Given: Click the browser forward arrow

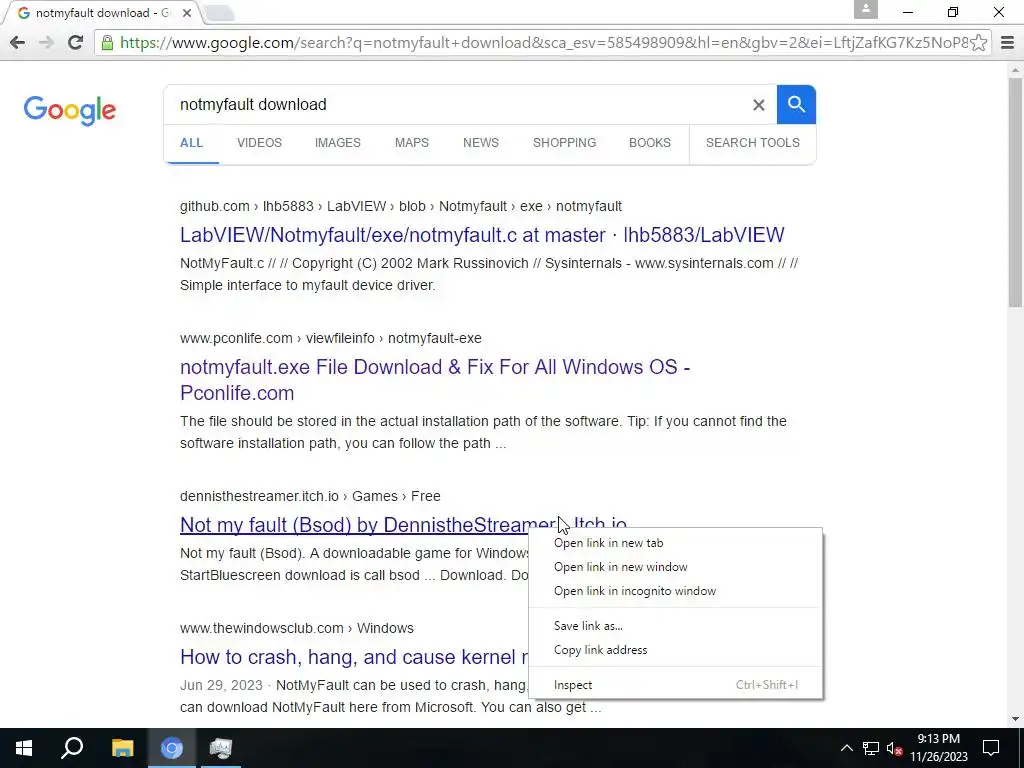Looking at the screenshot, I should (46, 43).
